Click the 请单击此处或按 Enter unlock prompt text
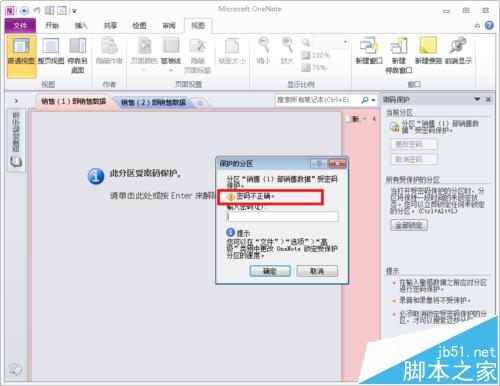Image resolution: width=500 pixels, height=386 pixels. point(163,195)
